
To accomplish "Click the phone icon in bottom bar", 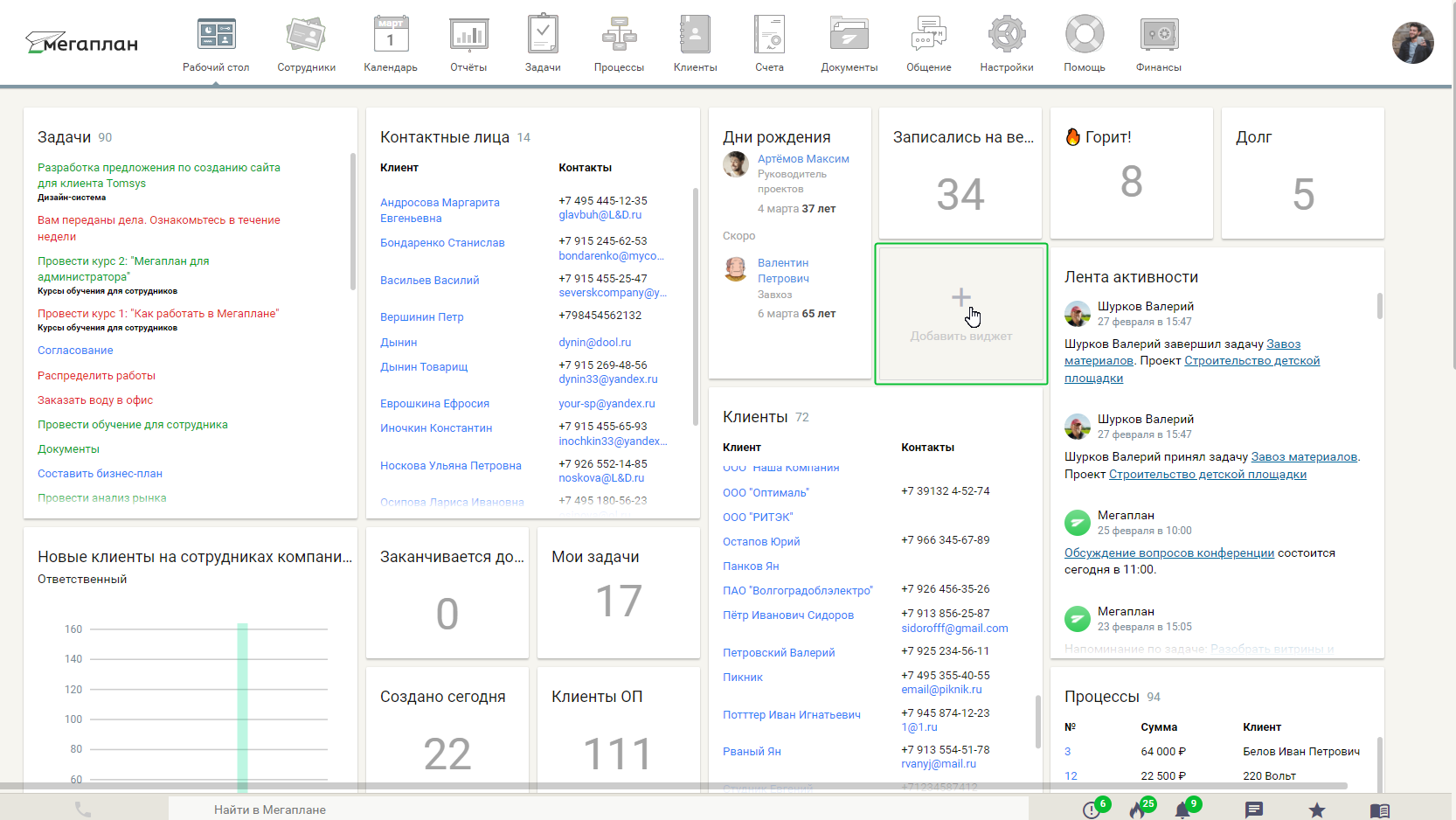I will click(83, 810).
